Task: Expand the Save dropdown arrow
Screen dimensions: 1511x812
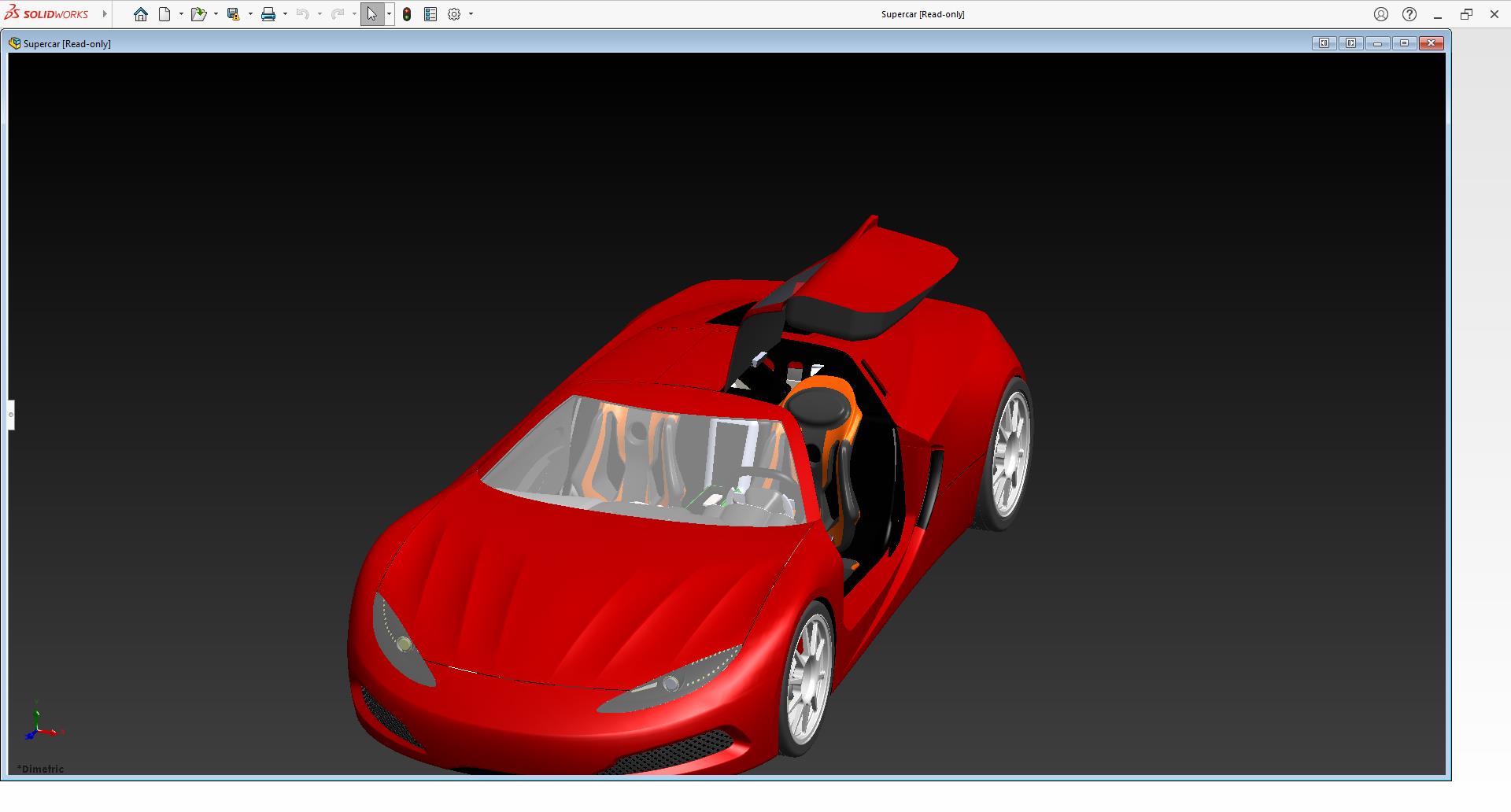Action: pos(250,14)
